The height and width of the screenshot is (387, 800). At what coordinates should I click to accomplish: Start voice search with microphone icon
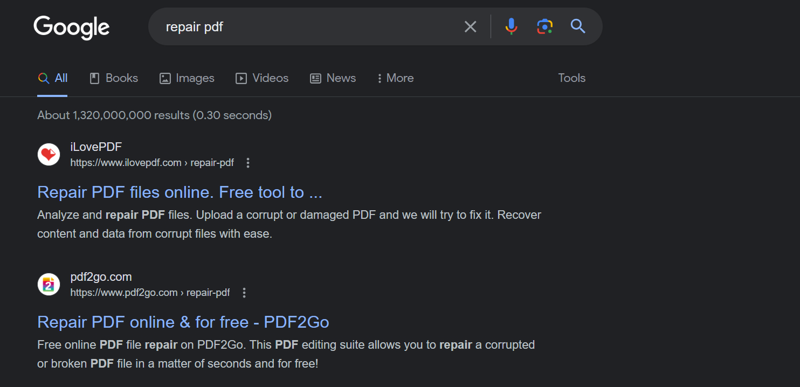pyautogui.click(x=511, y=27)
